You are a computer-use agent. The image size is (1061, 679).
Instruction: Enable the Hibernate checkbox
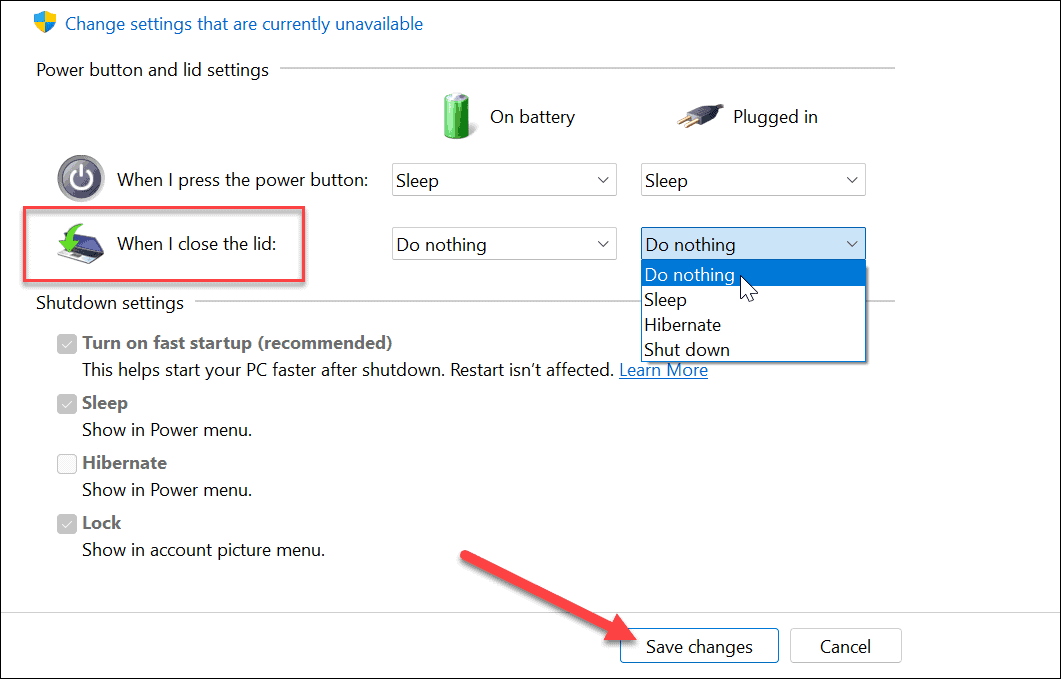click(67, 464)
